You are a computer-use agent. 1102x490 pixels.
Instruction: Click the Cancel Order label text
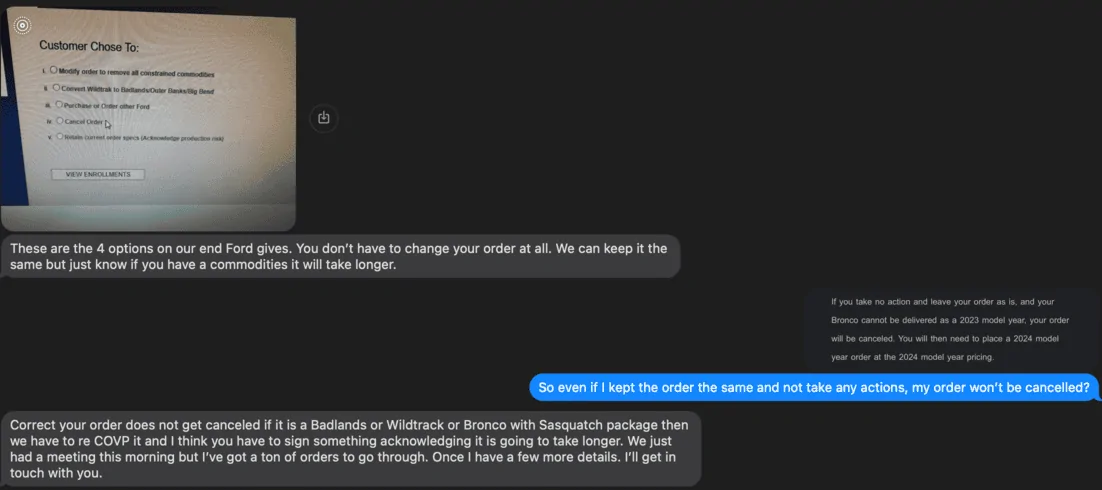[84, 122]
